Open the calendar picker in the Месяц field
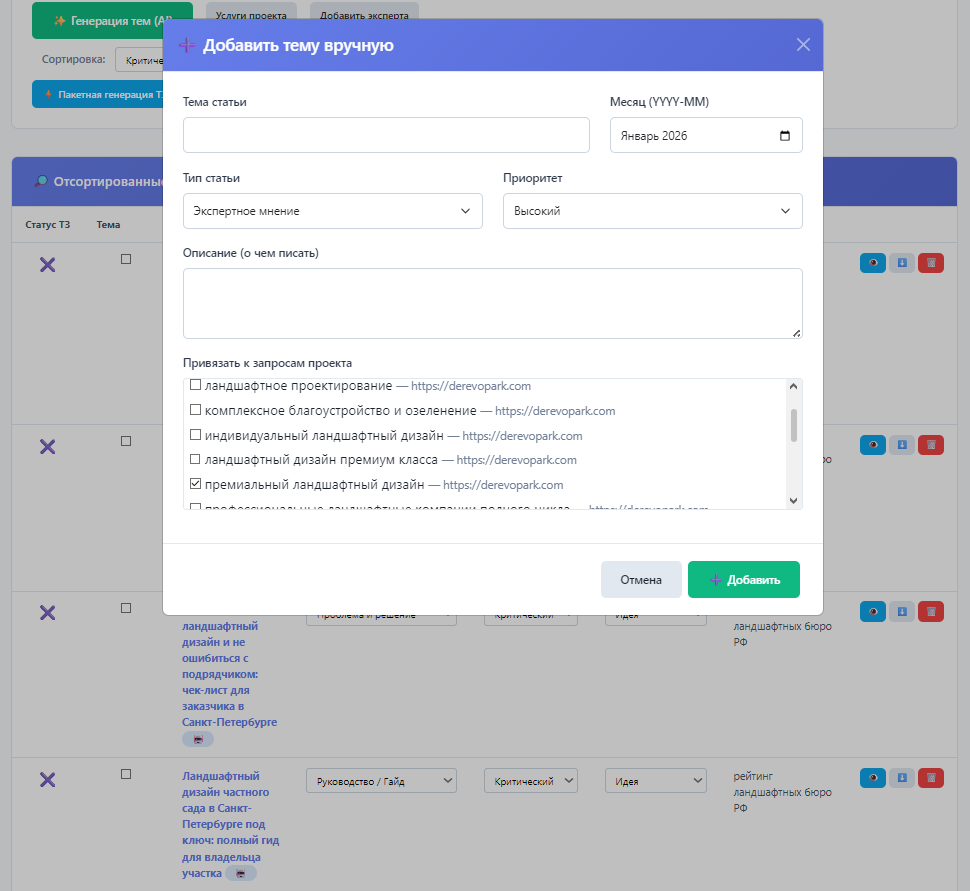 click(784, 136)
